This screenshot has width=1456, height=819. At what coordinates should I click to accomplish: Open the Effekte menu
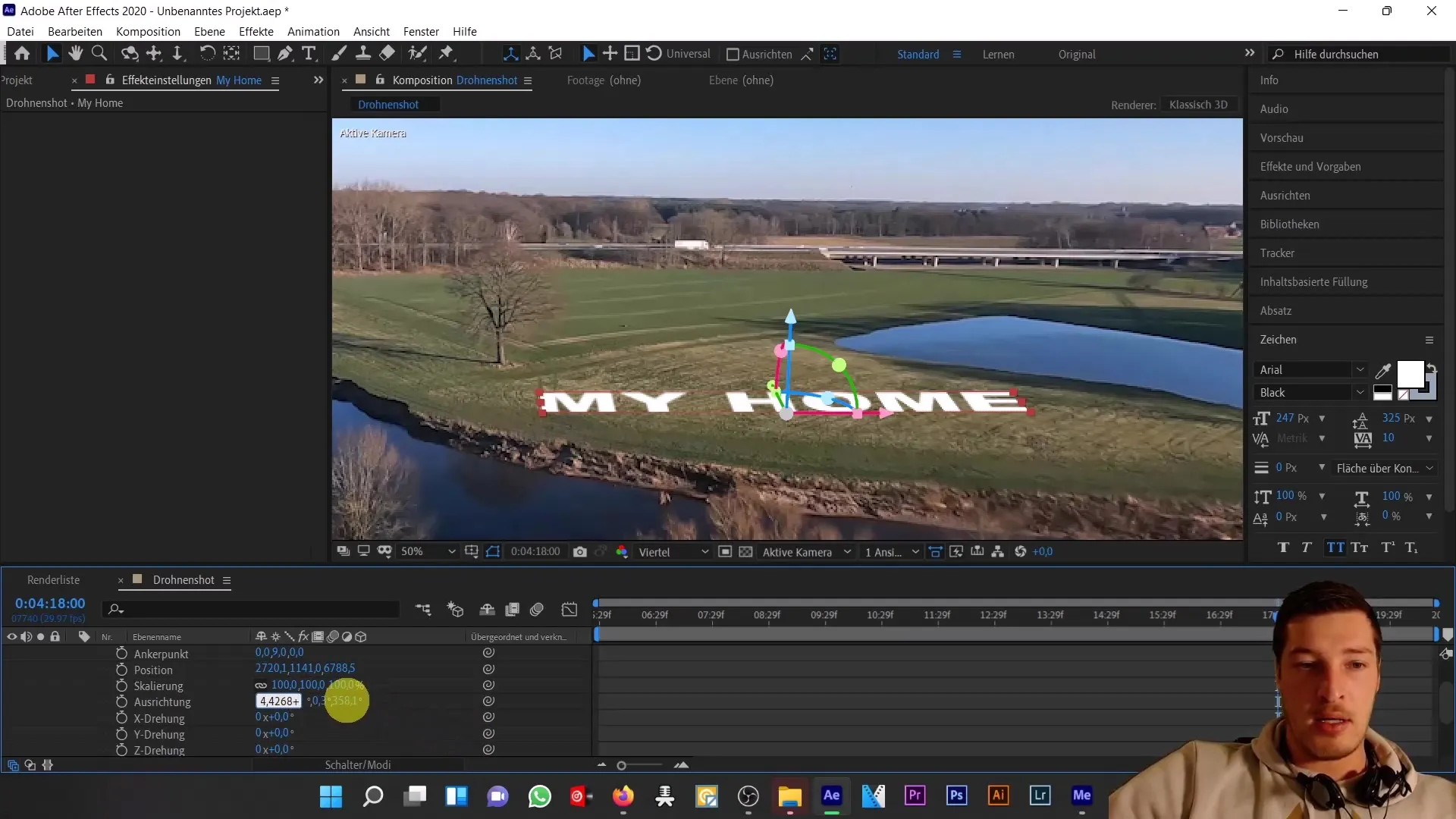(x=256, y=32)
